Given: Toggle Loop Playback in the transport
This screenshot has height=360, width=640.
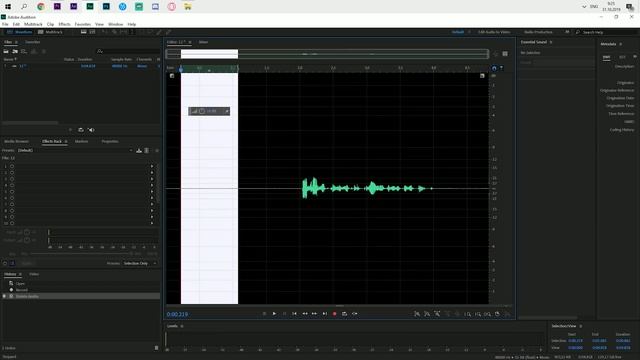Looking at the screenshot, I should [344, 313].
